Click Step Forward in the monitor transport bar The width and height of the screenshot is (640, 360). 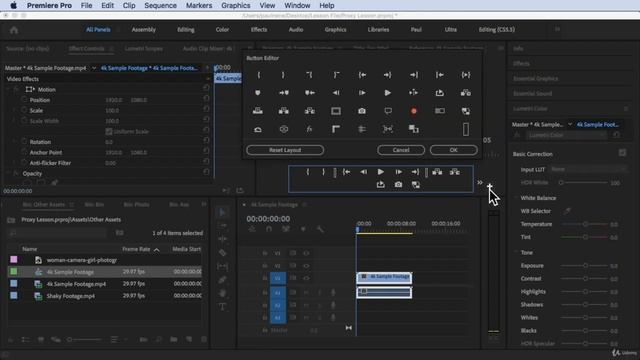pyautogui.click(x=398, y=172)
